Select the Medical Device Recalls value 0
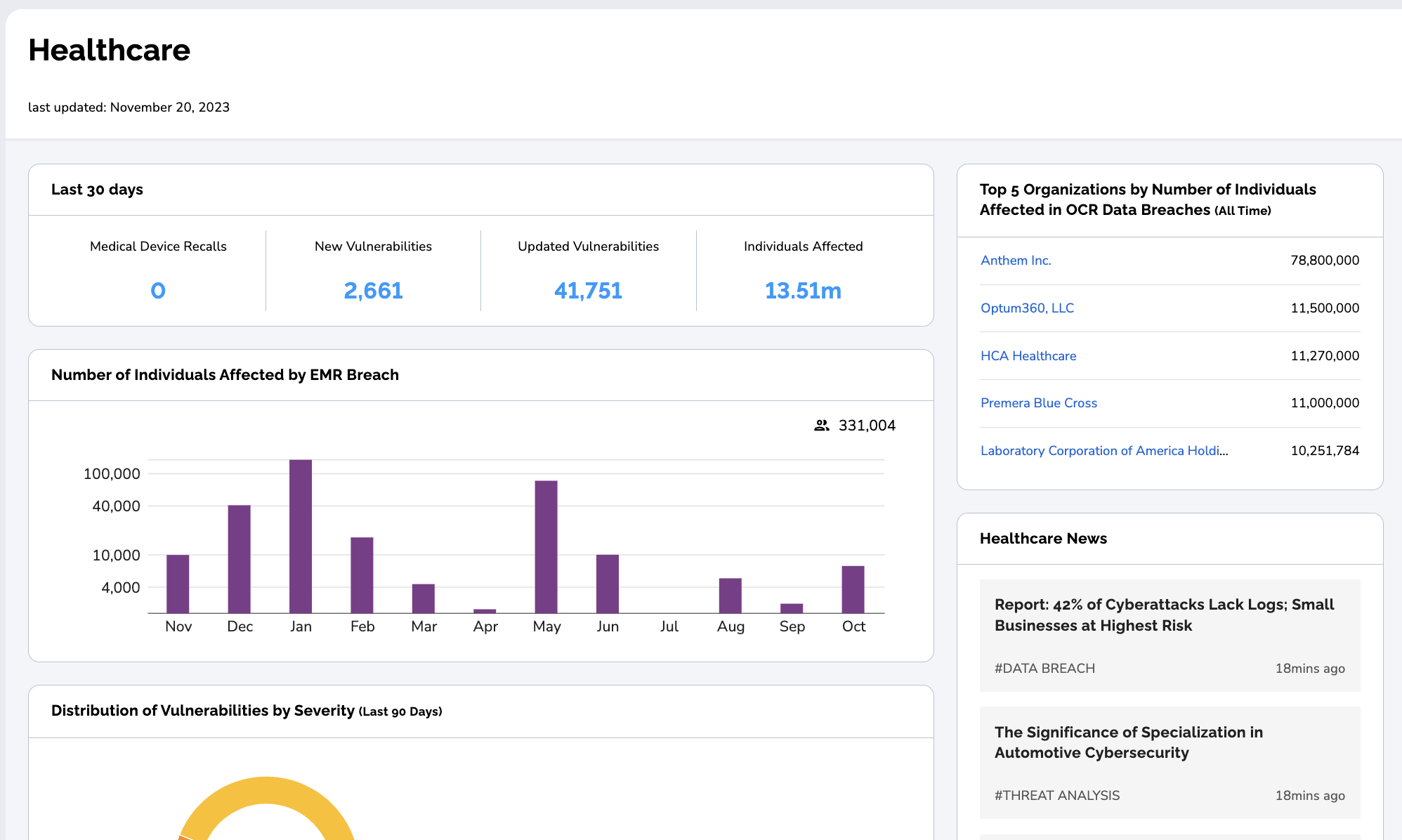The width and height of the screenshot is (1402, 840). click(158, 291)
